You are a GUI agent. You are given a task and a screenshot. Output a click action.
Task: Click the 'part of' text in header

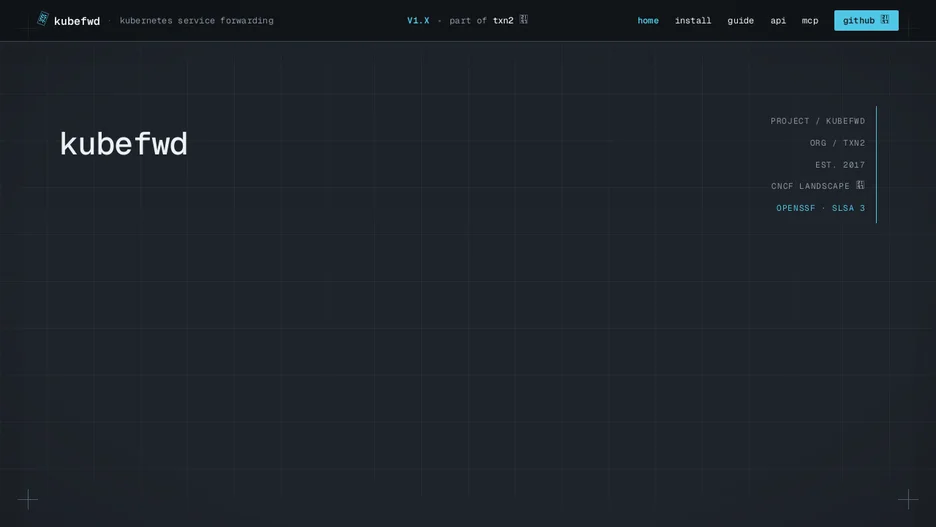coord(467,20)
